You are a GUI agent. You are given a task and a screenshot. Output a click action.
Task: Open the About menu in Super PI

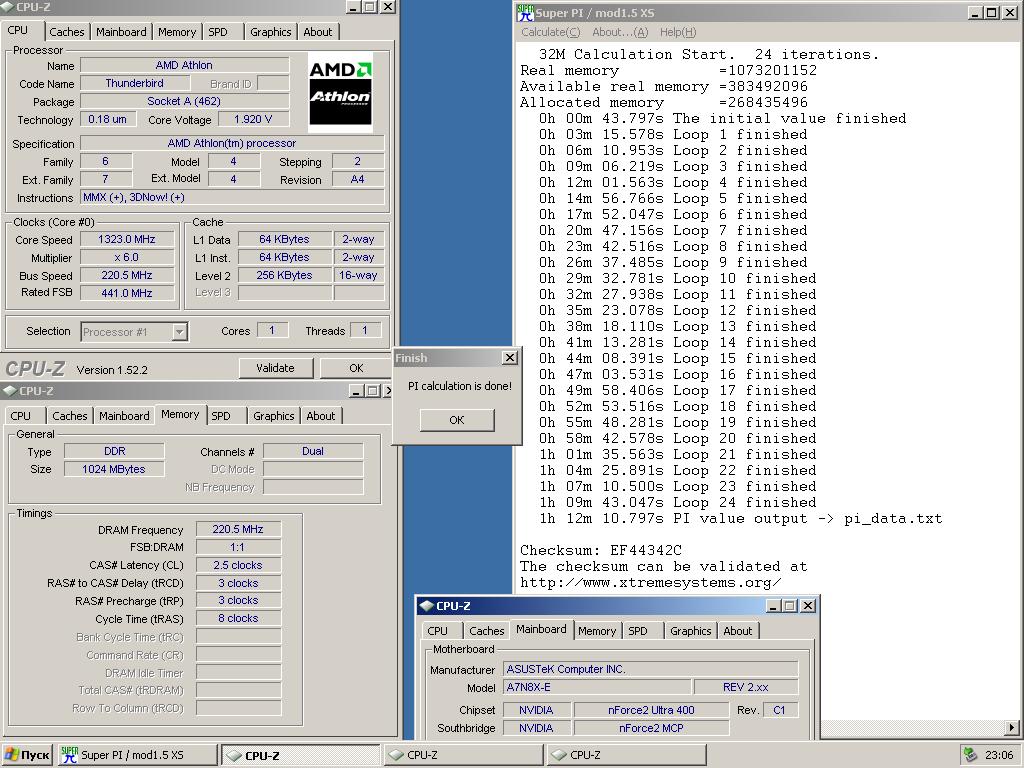(x=620, y=32)
